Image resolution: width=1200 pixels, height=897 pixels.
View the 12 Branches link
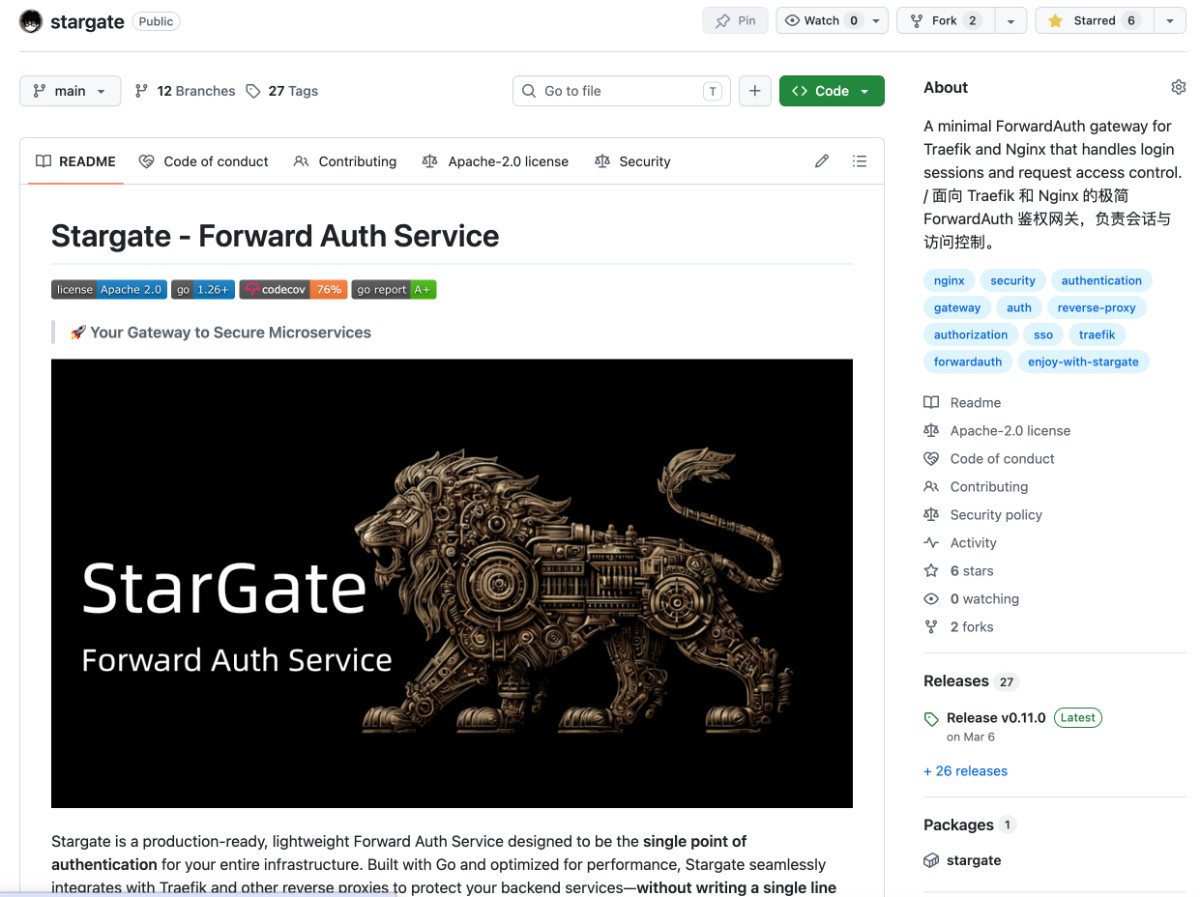click(x=185, y=91)
